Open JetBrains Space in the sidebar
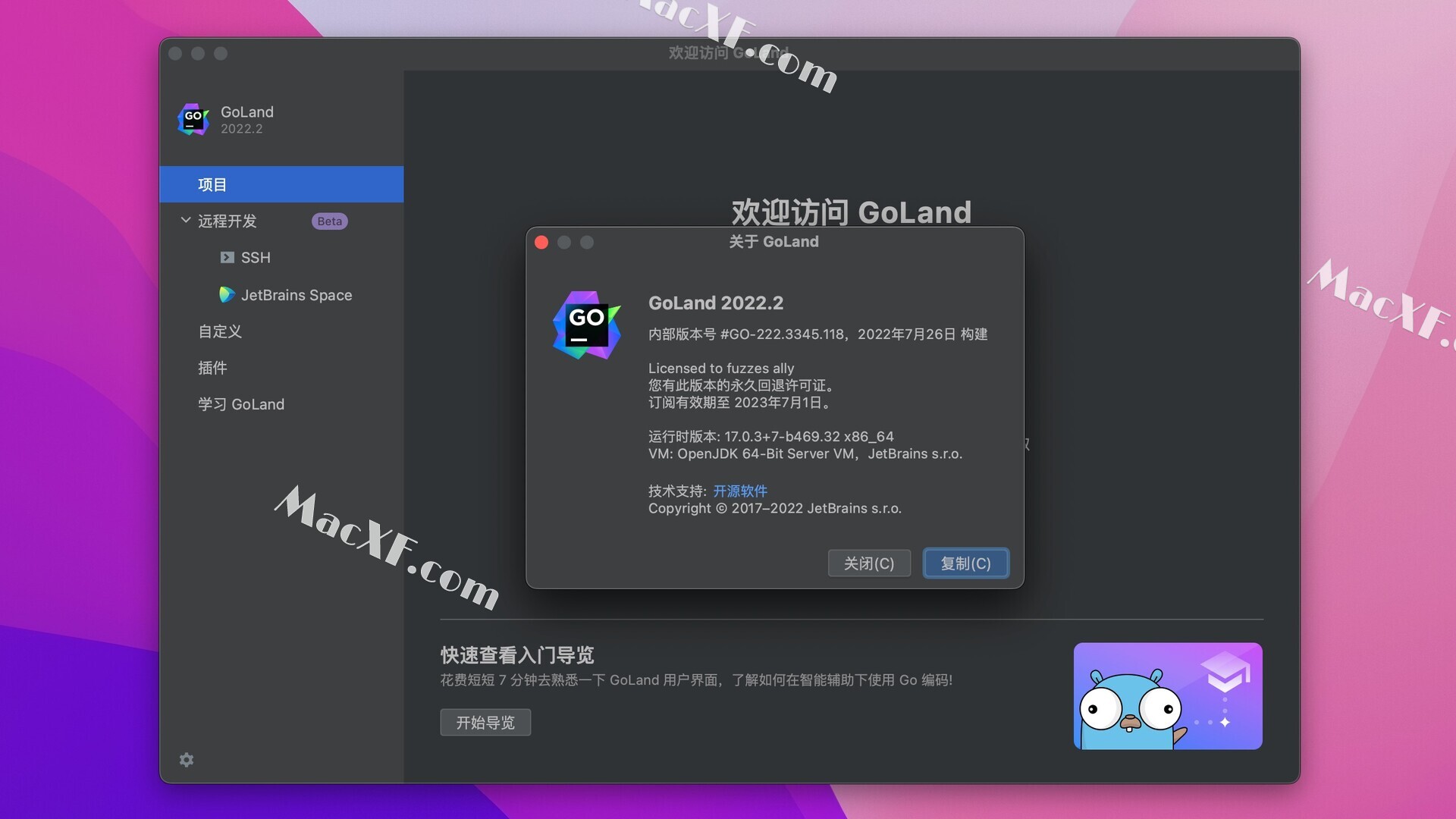1456x819 pixels. (296, 295)
